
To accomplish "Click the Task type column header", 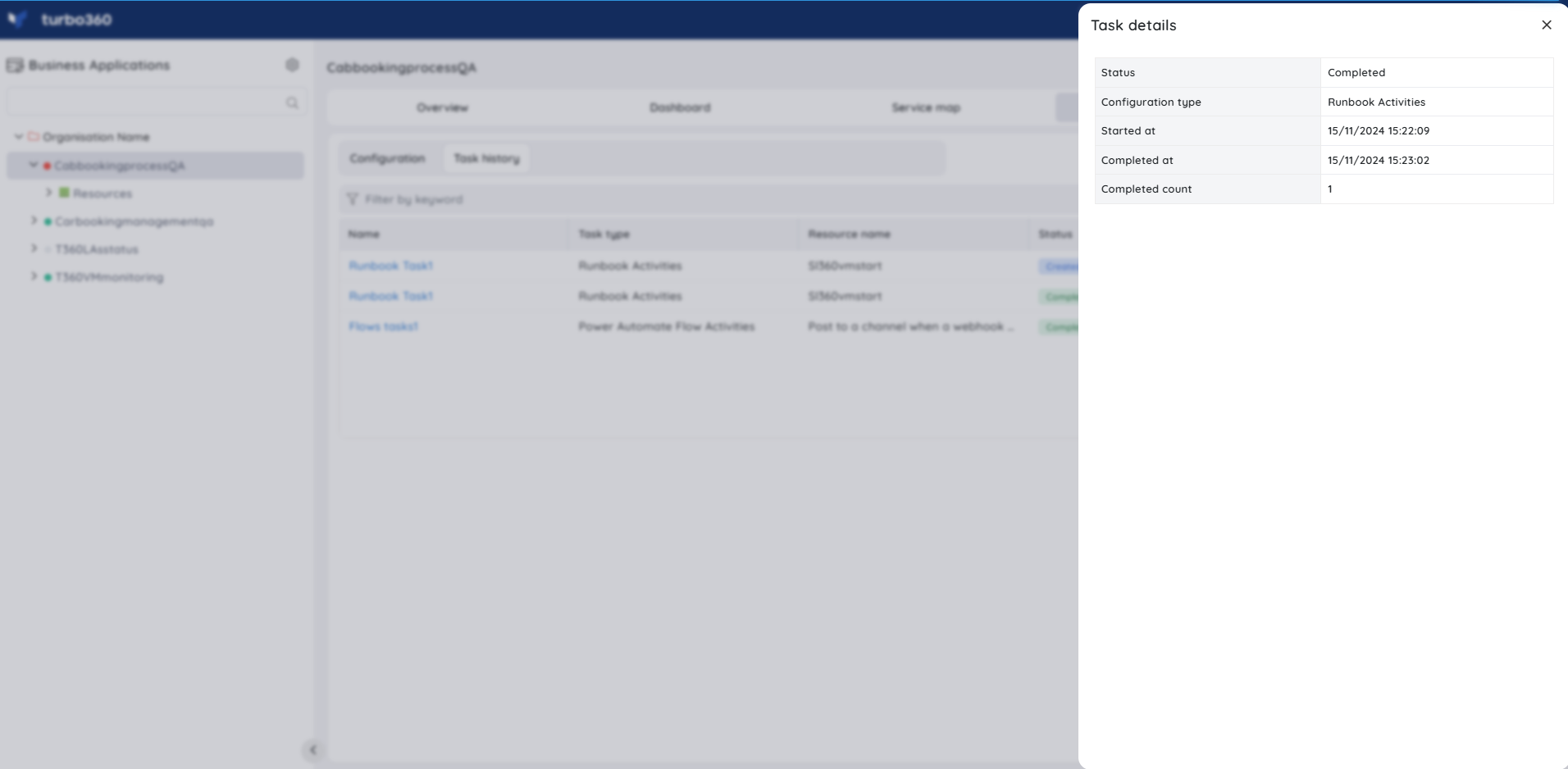I will [x=604, y=234].
